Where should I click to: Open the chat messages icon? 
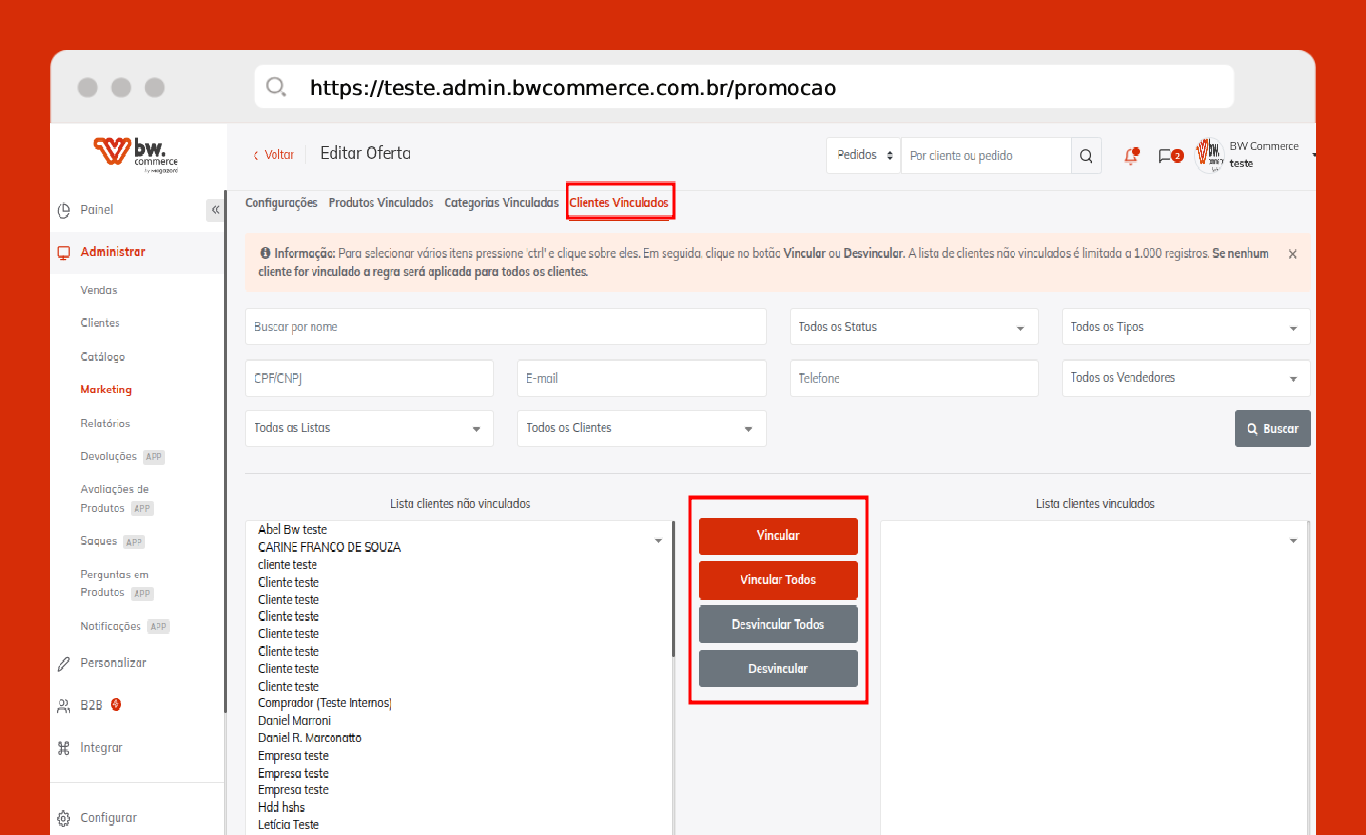(x=1168, y=156)
